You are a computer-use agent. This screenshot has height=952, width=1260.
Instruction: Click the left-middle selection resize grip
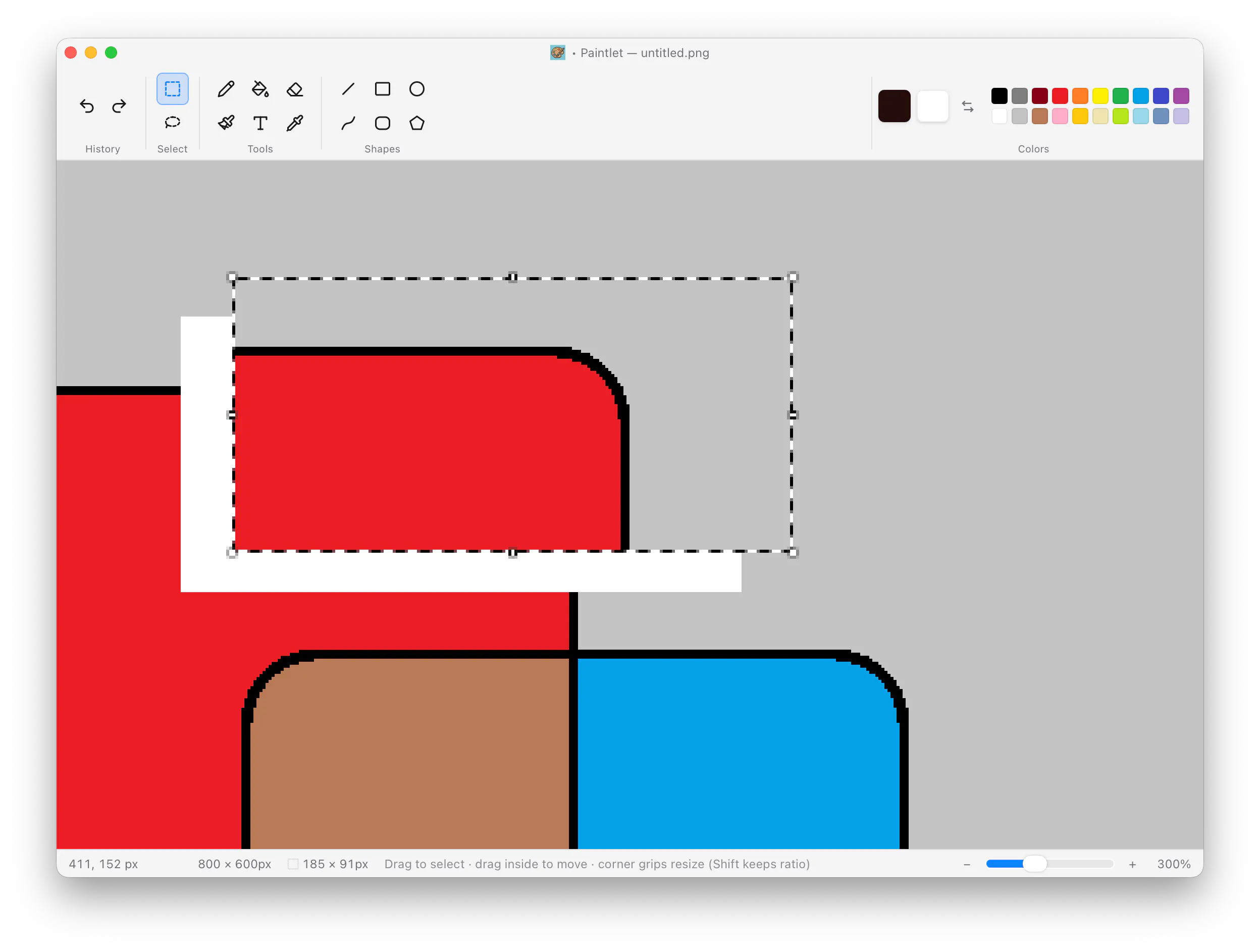point(232,415)
